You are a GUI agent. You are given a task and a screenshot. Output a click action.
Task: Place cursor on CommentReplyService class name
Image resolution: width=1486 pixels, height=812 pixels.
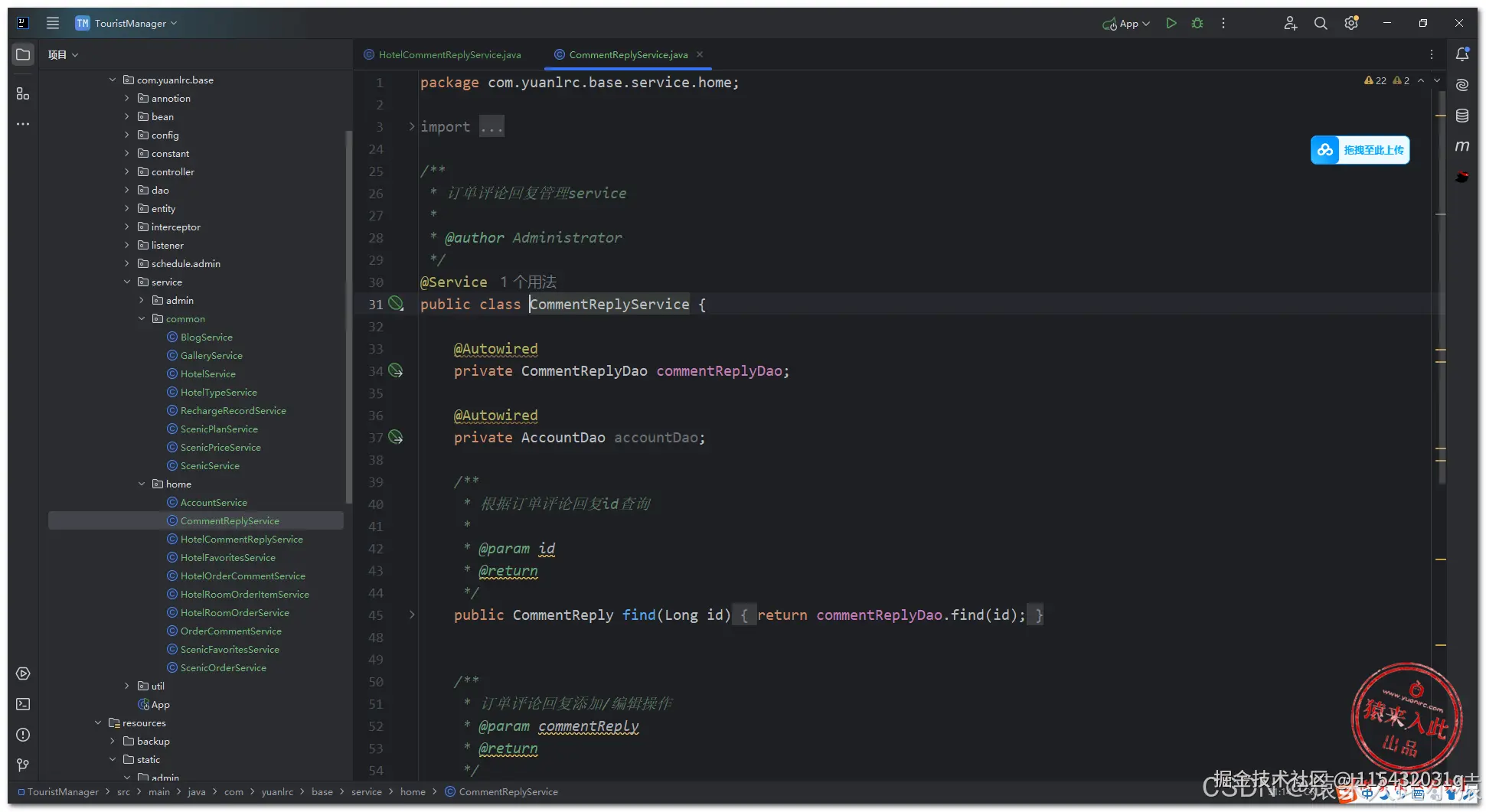(x=609, y=304)
